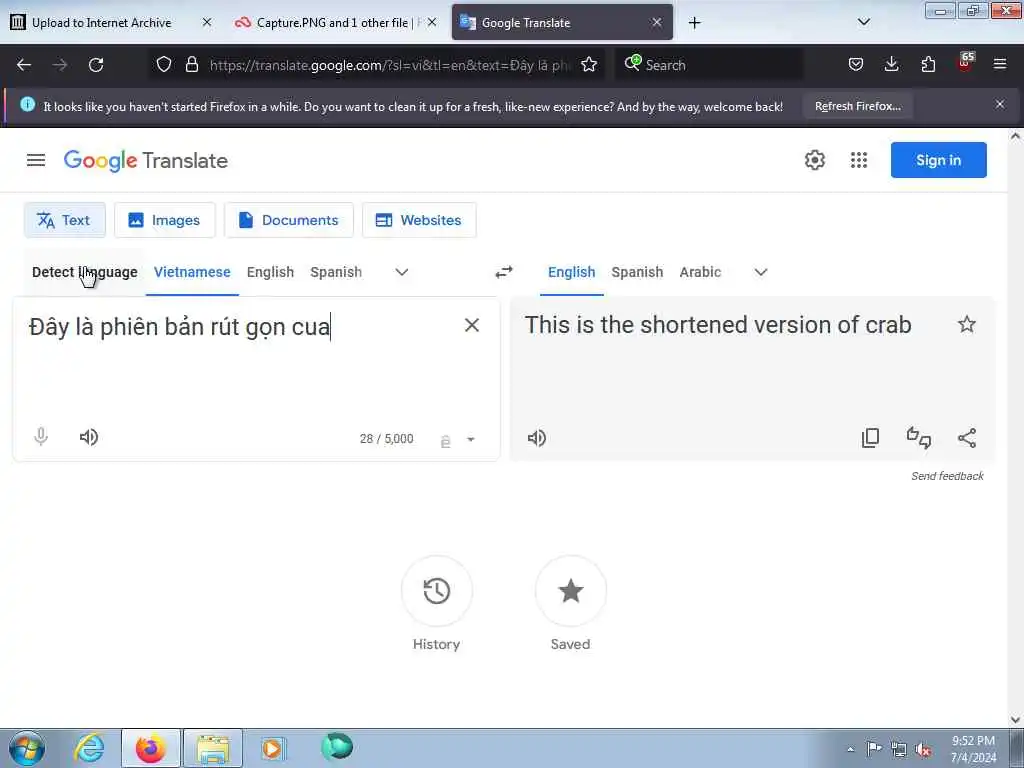The width and height of the screenshot is (1024, 768).
Task: Click Send feedback link
Action: pyautogui.click(x=947, y=476)
